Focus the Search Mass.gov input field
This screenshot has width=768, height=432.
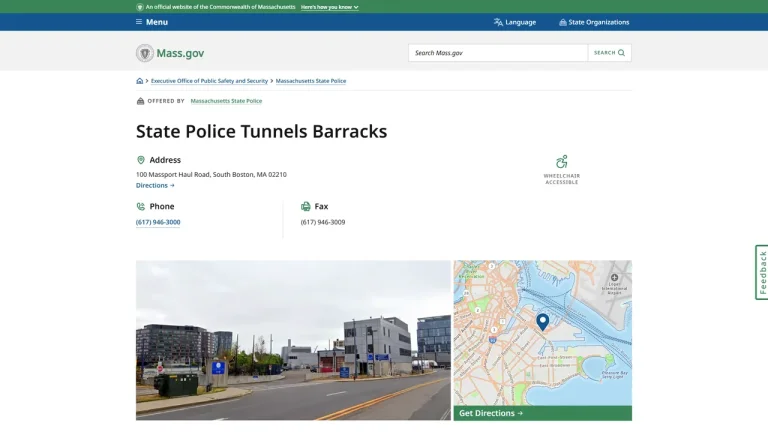coord(498,53)
